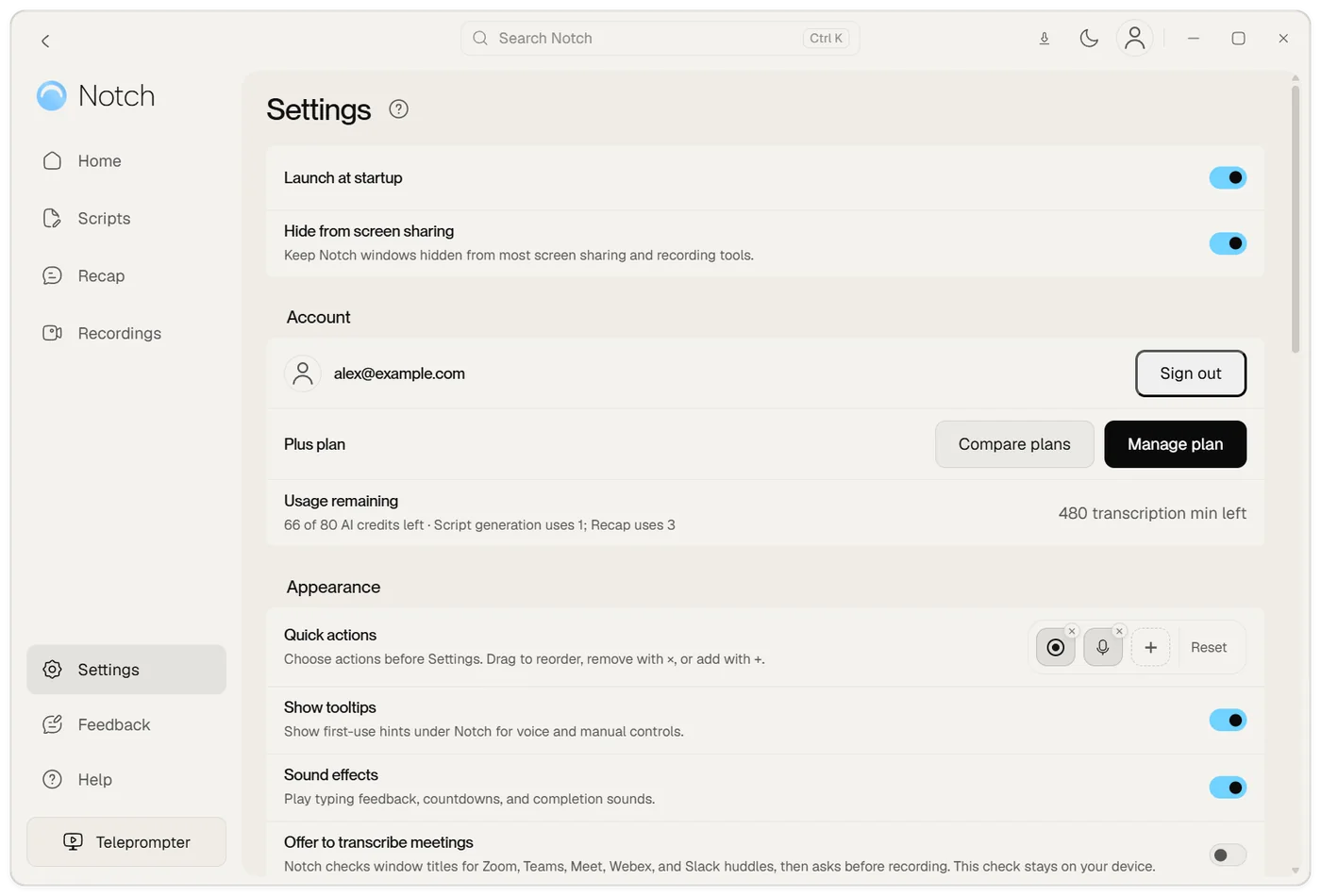Click the alex@example.com email text
Screen dimensions: 1321x896
point(399,373)
